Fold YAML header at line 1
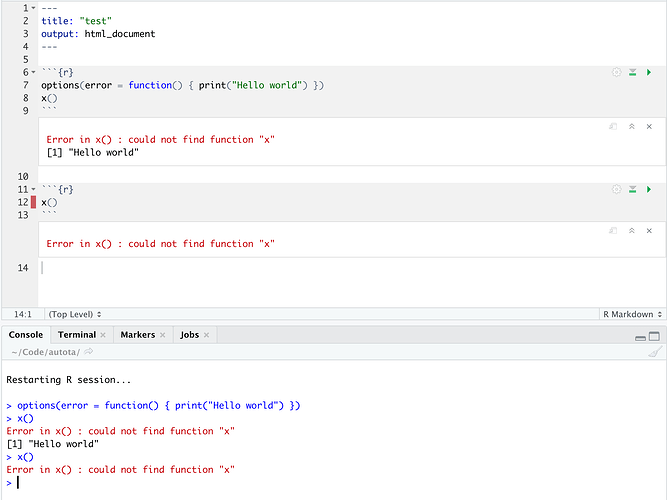This screenshot has width=667, height=500. [33, 8]
